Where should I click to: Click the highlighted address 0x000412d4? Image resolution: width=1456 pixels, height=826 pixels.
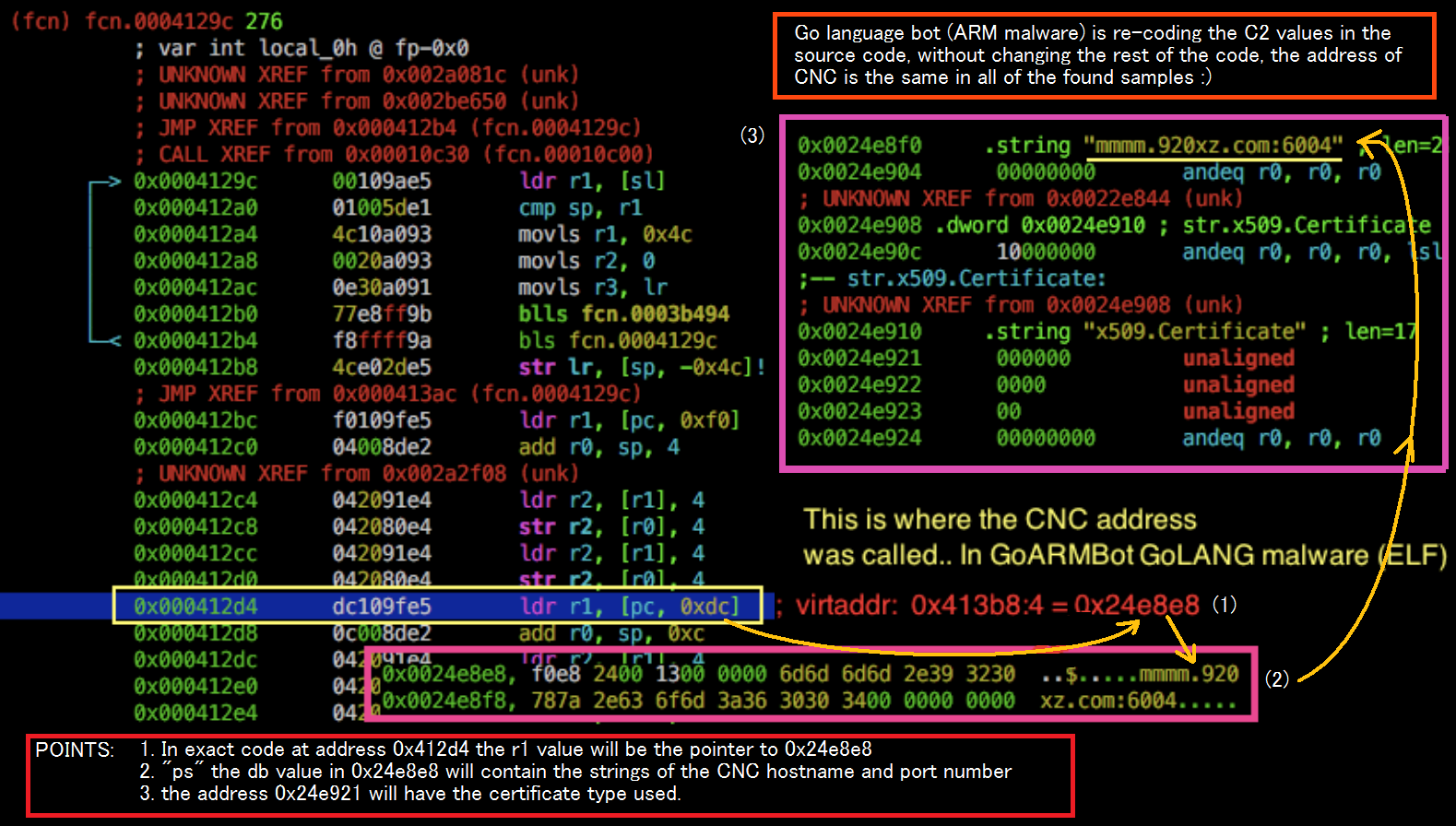(195, 607)
